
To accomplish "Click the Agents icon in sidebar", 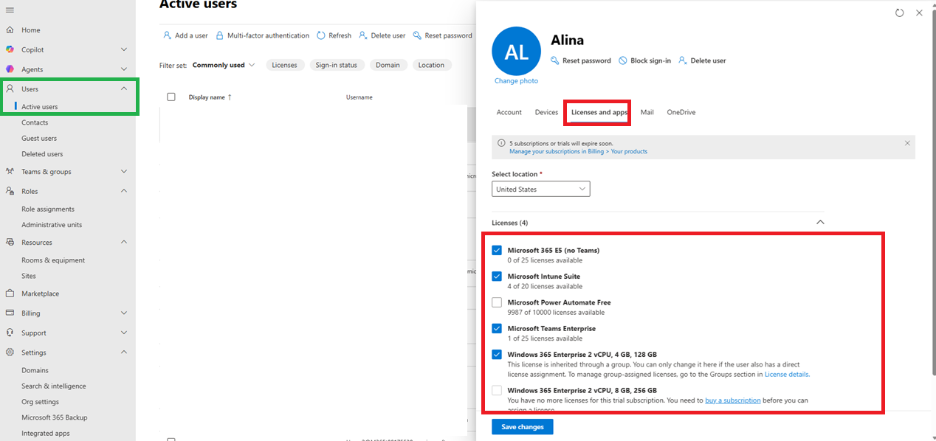I will pos(10,69).
